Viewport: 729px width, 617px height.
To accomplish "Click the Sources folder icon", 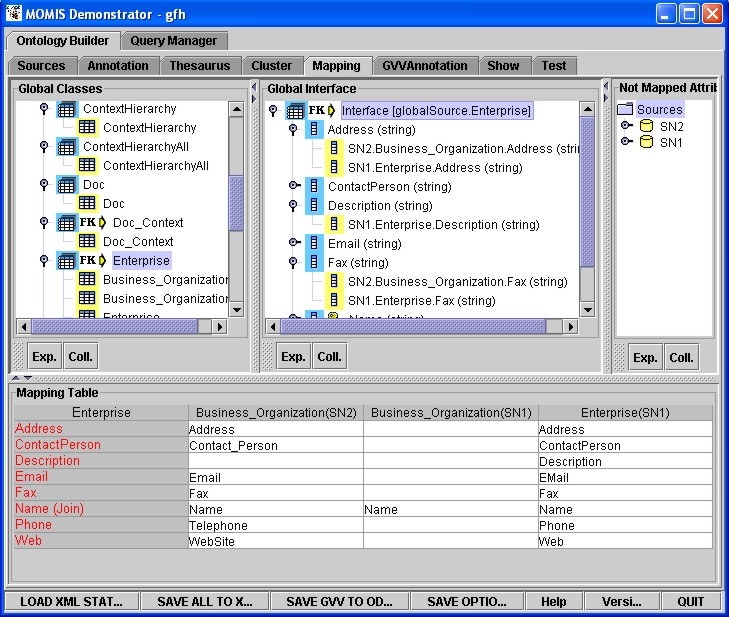I will 625,109.
